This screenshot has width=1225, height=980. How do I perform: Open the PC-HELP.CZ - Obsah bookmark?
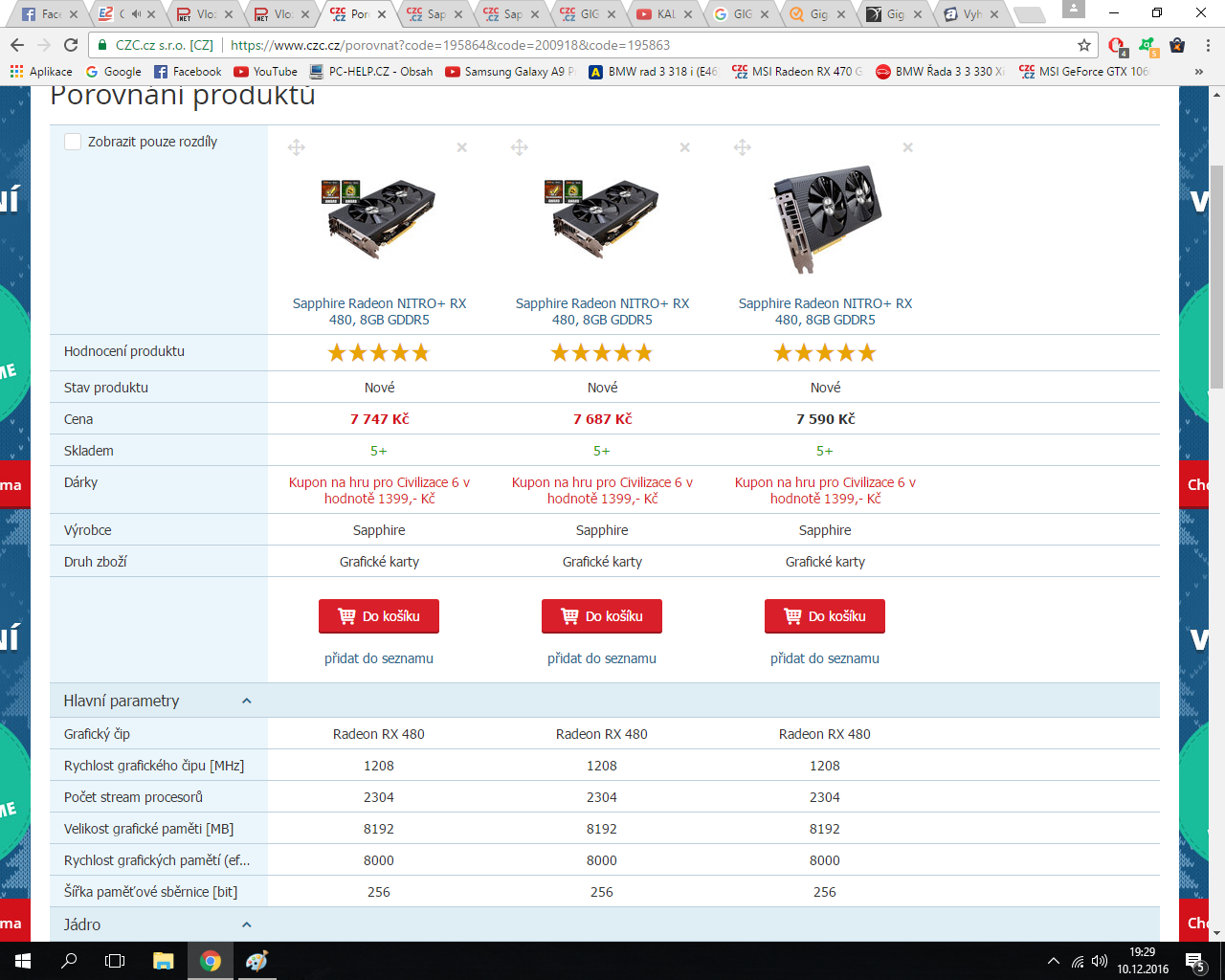pyautogui.click(x=371, y=72)
